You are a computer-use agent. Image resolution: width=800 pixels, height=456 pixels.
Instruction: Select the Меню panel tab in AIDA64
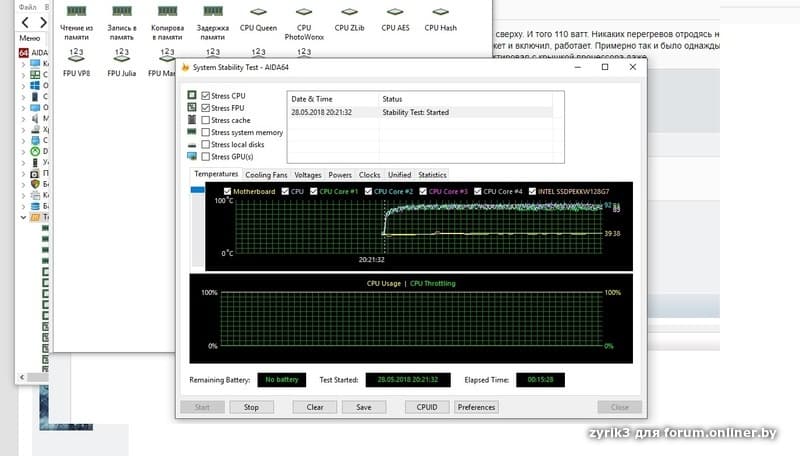(30, 38)
